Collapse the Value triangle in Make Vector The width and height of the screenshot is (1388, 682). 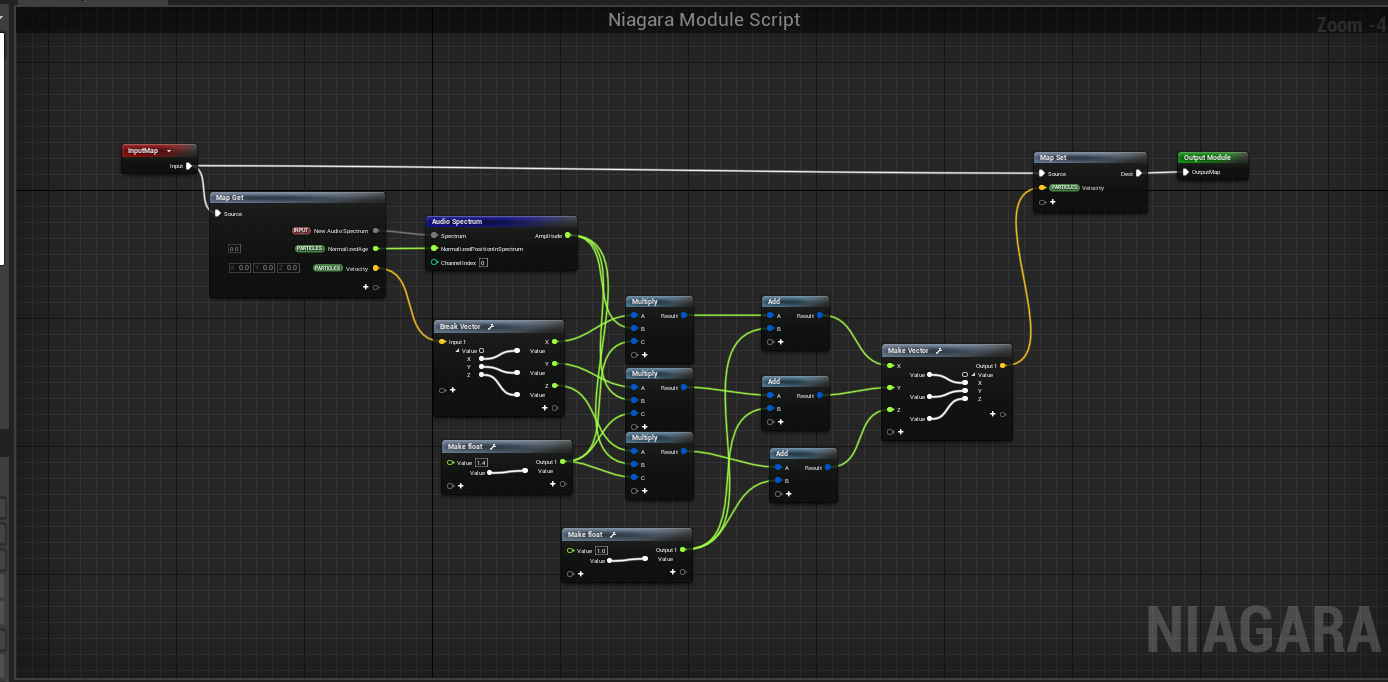click(973, 375)
